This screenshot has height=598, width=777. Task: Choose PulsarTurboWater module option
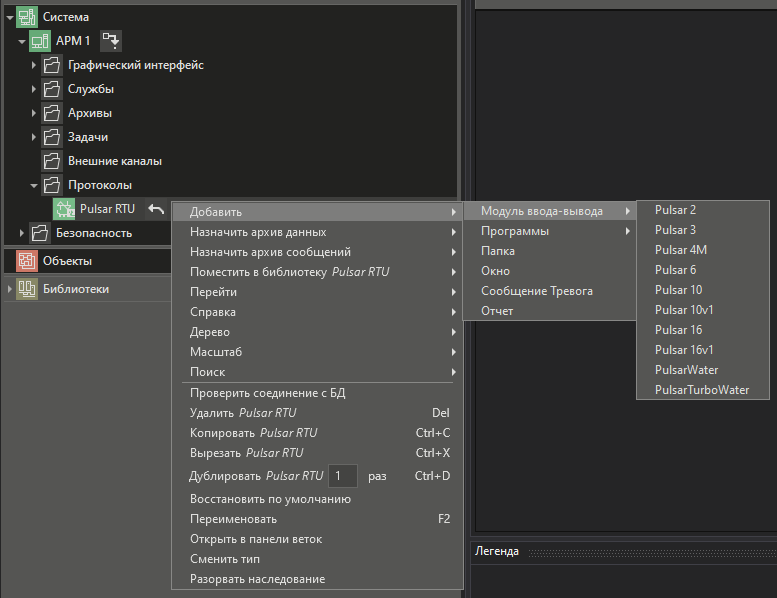click(701, 390)
